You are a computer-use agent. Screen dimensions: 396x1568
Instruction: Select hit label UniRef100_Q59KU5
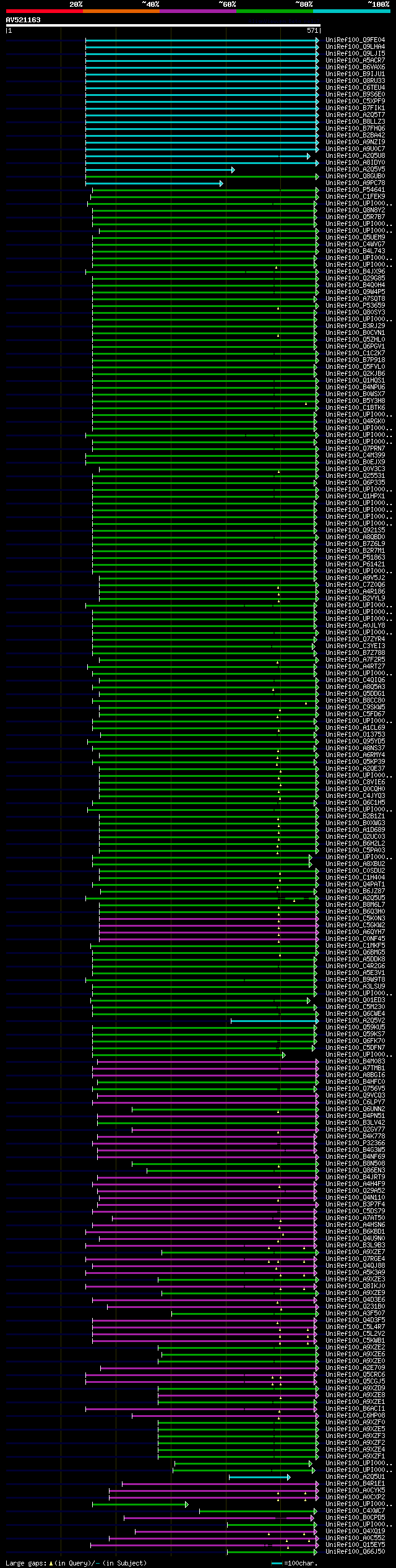click(x=355, y=1028)
